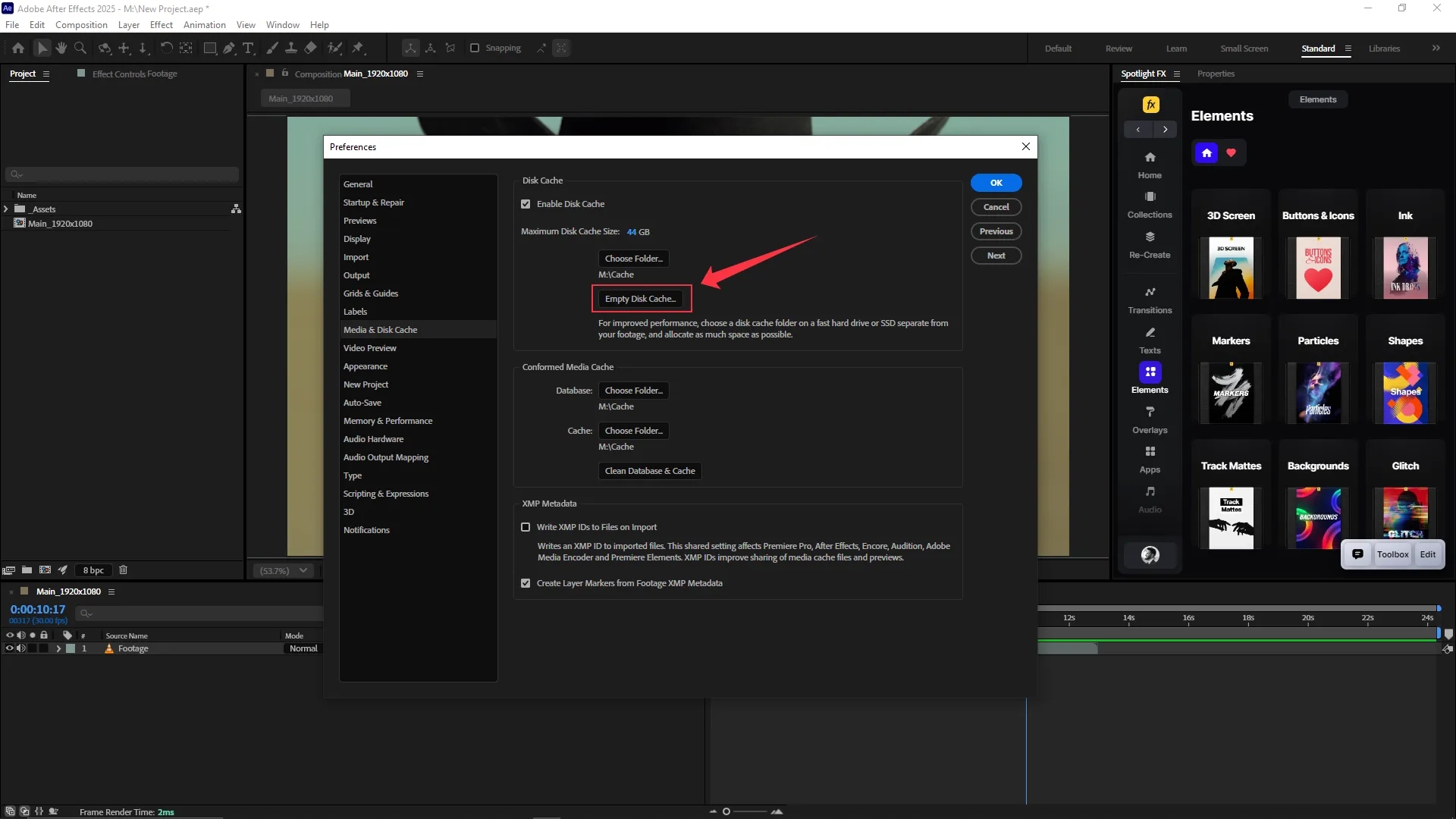
Task: Open the timeline Main_1920x1080 panel menu
Action: coord(111,591)
